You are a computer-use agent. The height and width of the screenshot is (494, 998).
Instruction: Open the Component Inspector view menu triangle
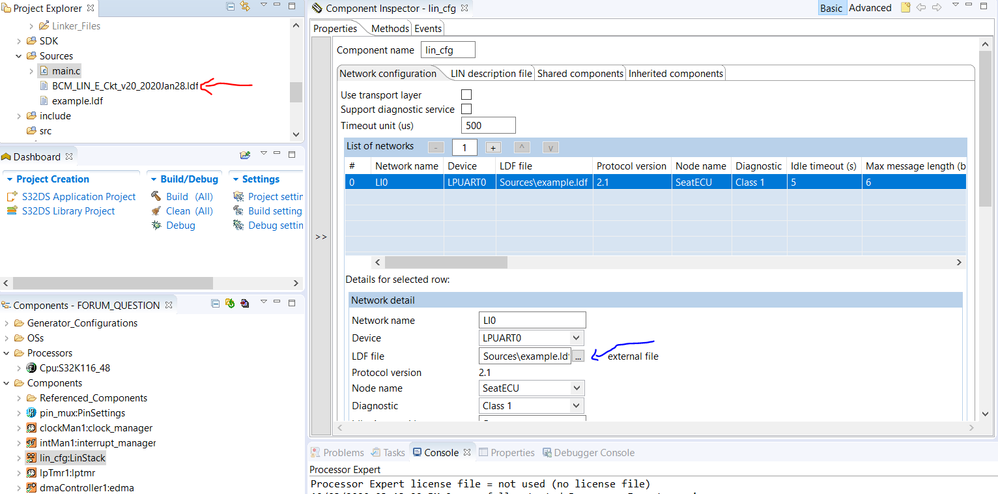(955, 6)
